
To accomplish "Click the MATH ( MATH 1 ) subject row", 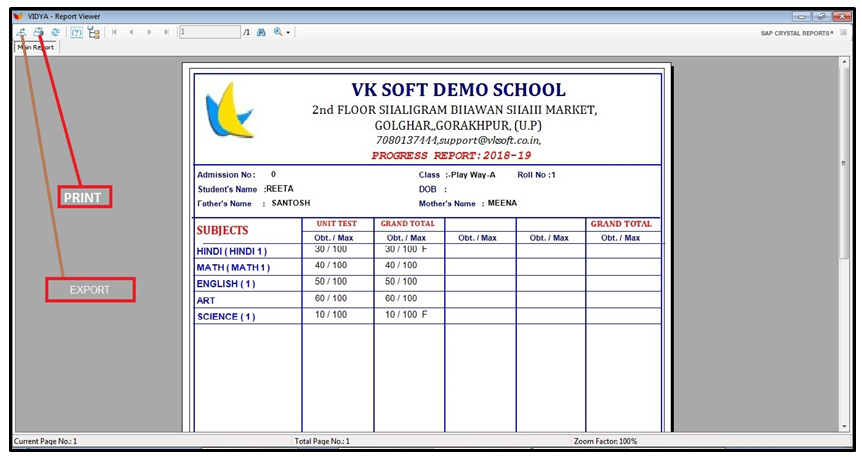I will (x=234, y=268).
